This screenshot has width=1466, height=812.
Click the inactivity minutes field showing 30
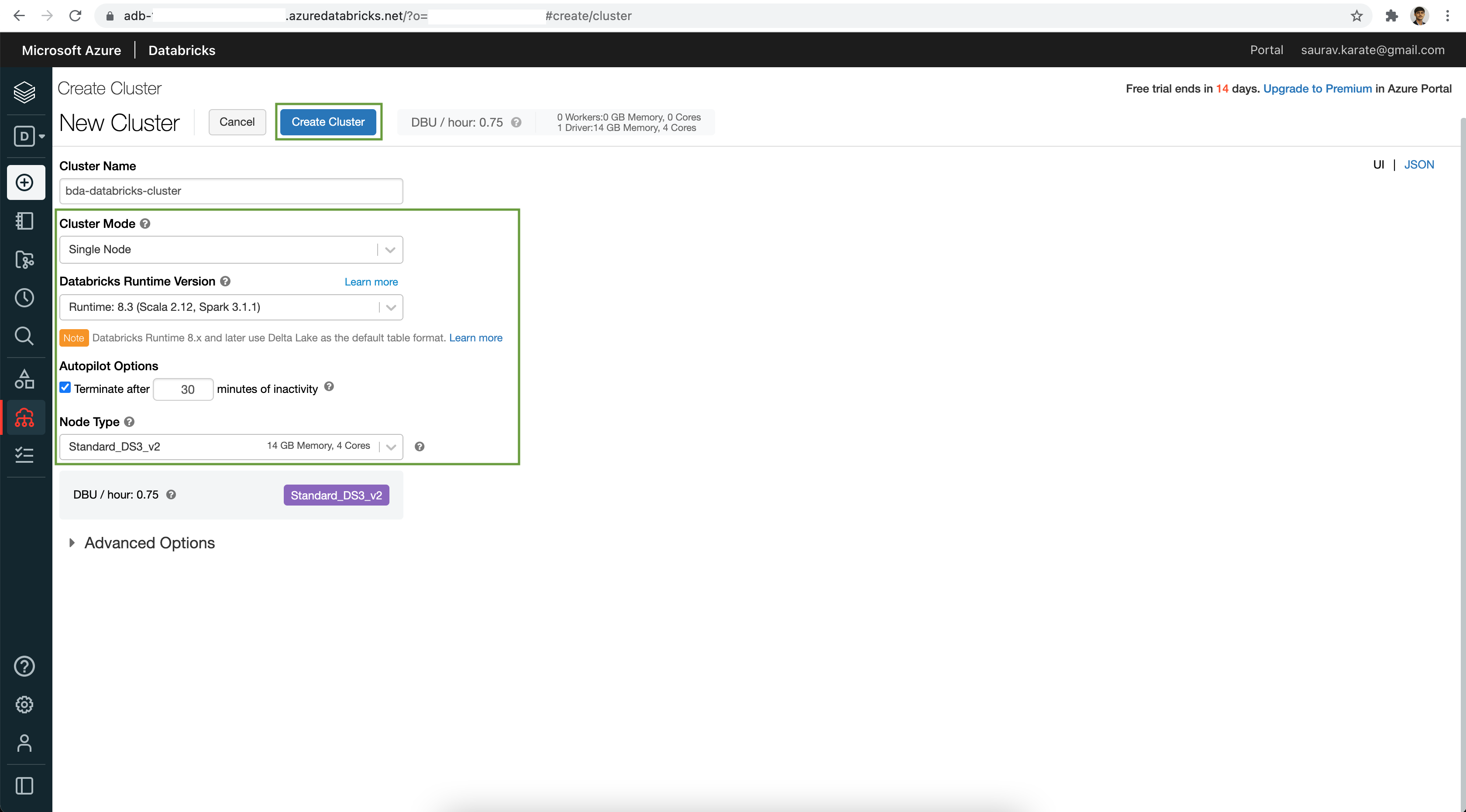click(x=183, y=389)
